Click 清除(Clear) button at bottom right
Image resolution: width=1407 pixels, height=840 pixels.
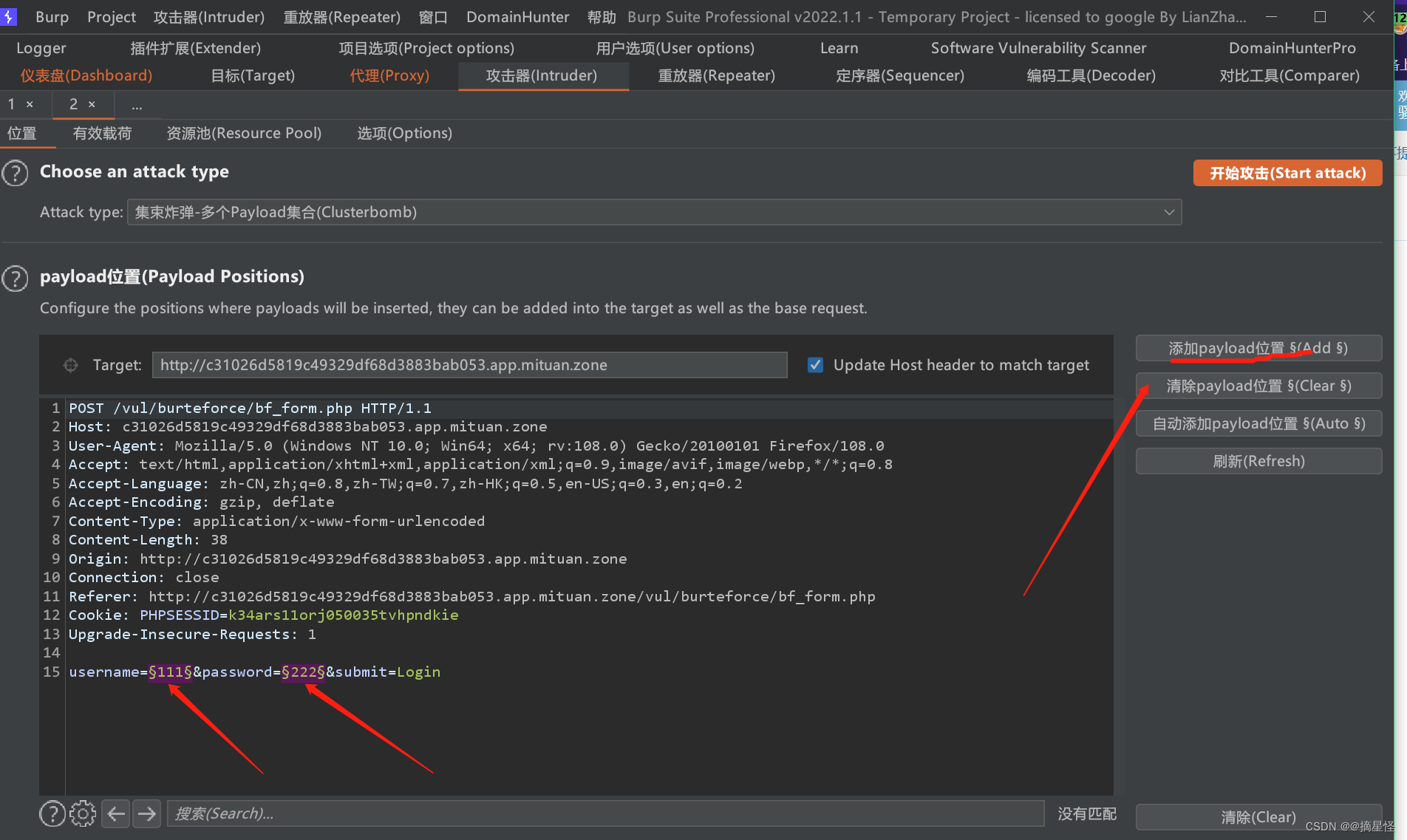(1258, 817)
